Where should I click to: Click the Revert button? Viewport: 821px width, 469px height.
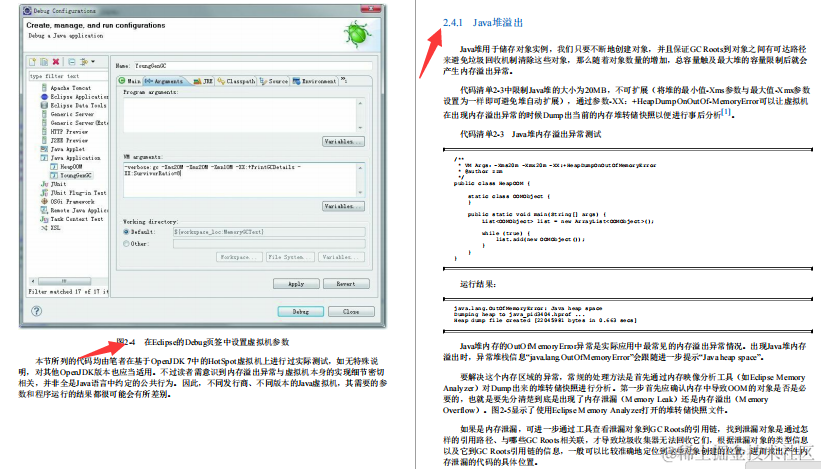point(346,284)
